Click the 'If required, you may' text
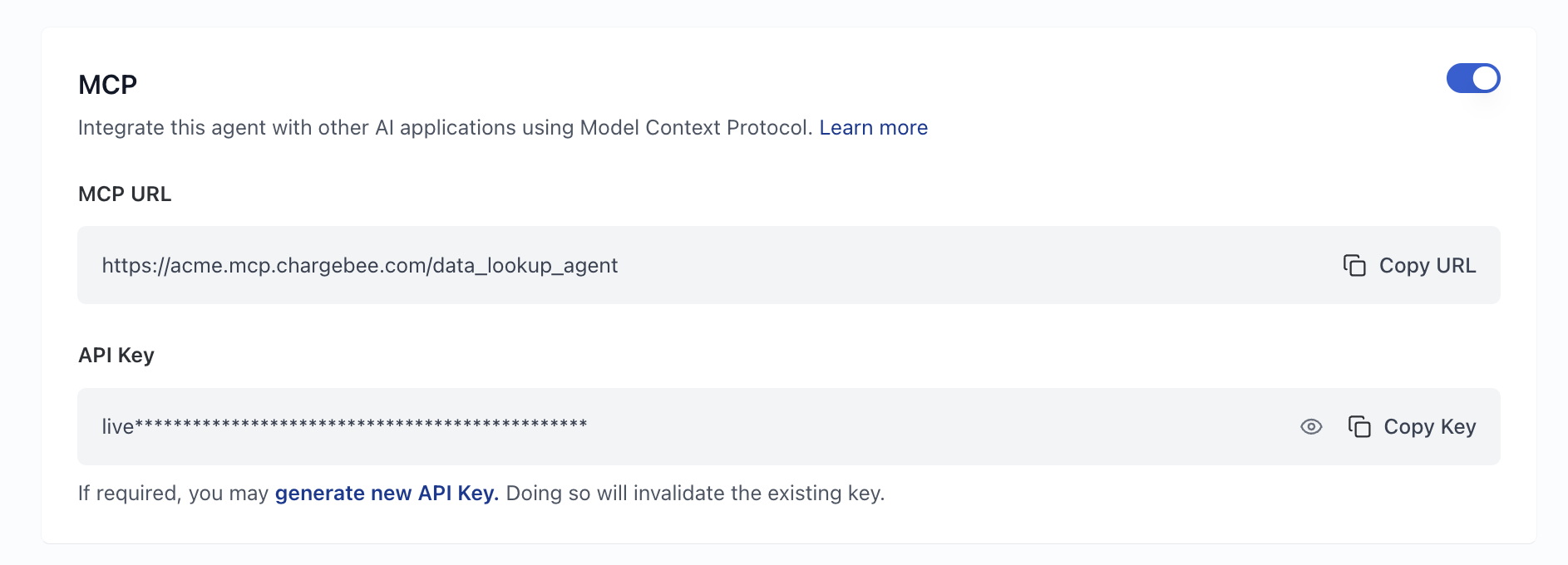 pyautogui.click(x=173, y=493)
